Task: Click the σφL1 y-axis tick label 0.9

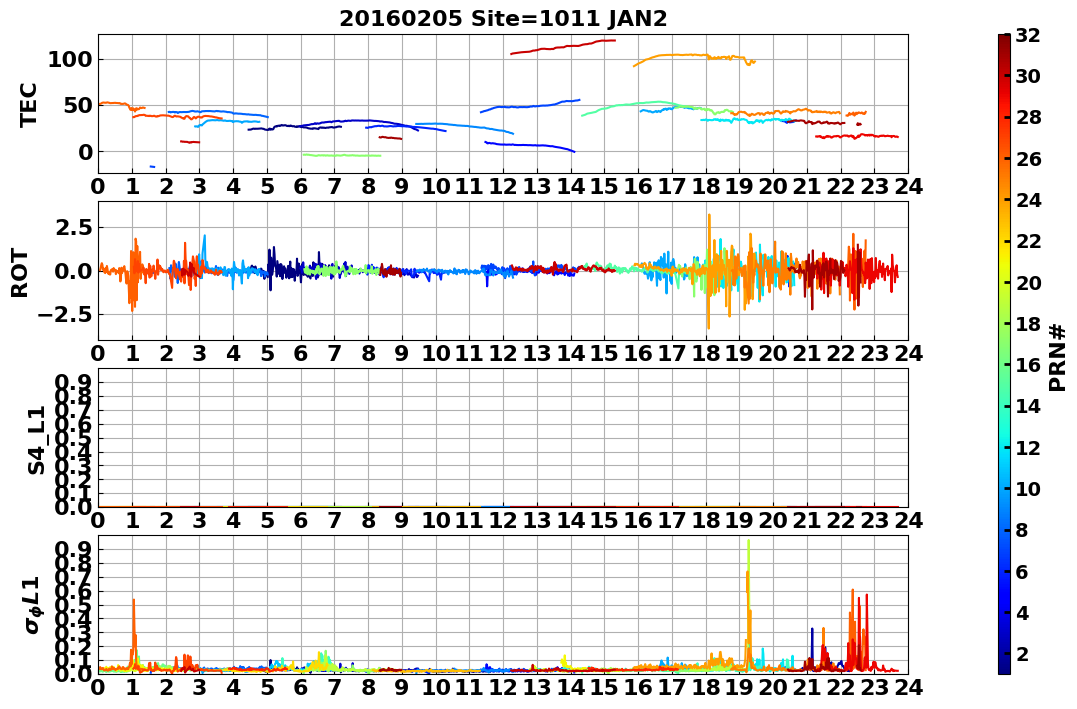Action: coord(72,549)
